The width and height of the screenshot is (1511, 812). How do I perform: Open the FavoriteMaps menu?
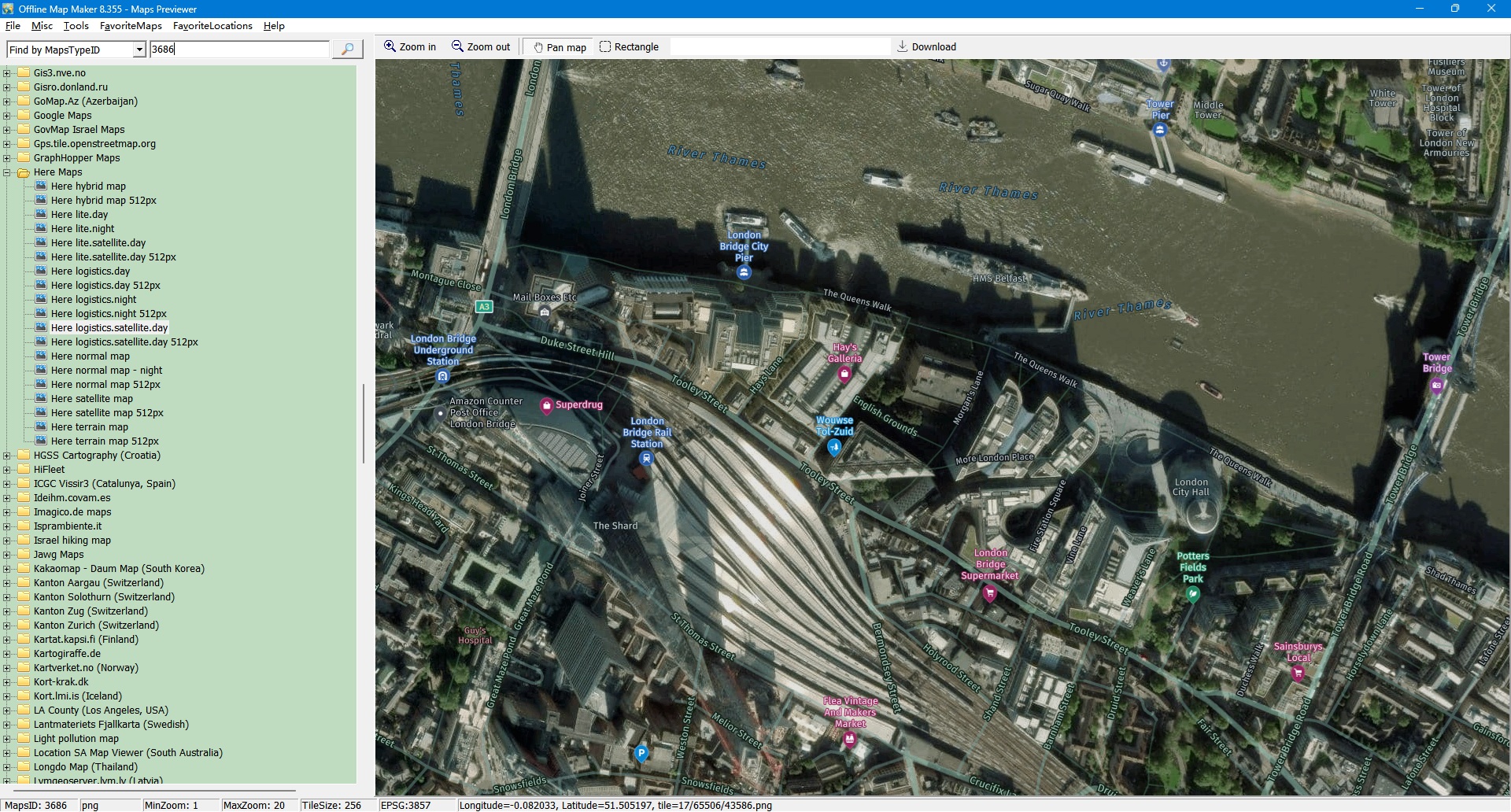131,26
